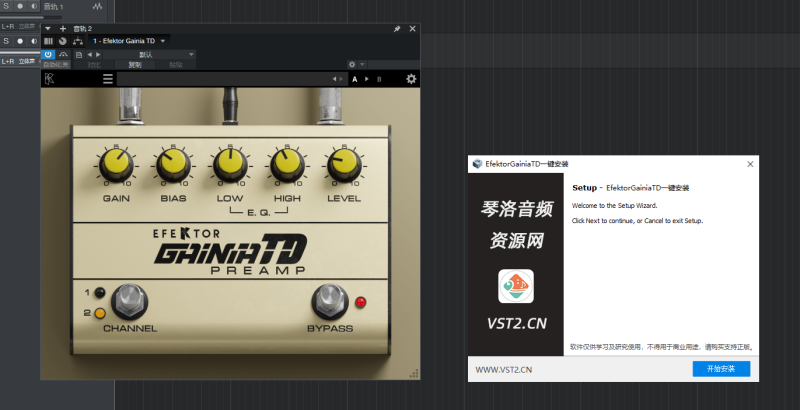The width and height of the screenshot is (800, 410).
Task: Open the Efektor Gainia TD plugin selector dropdown
Action: 163,41
